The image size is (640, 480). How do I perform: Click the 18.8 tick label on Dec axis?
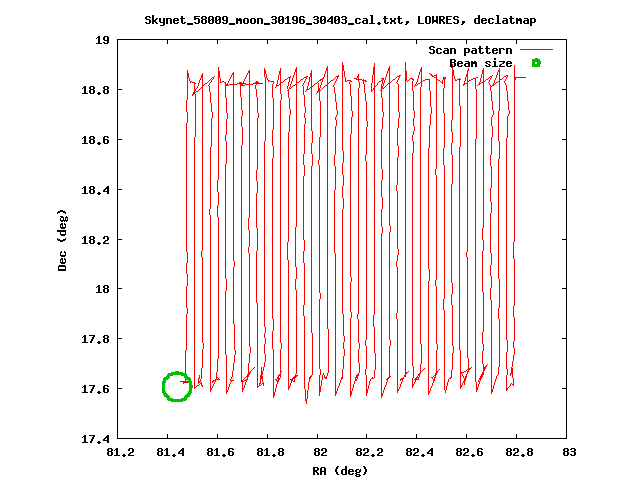96,90
